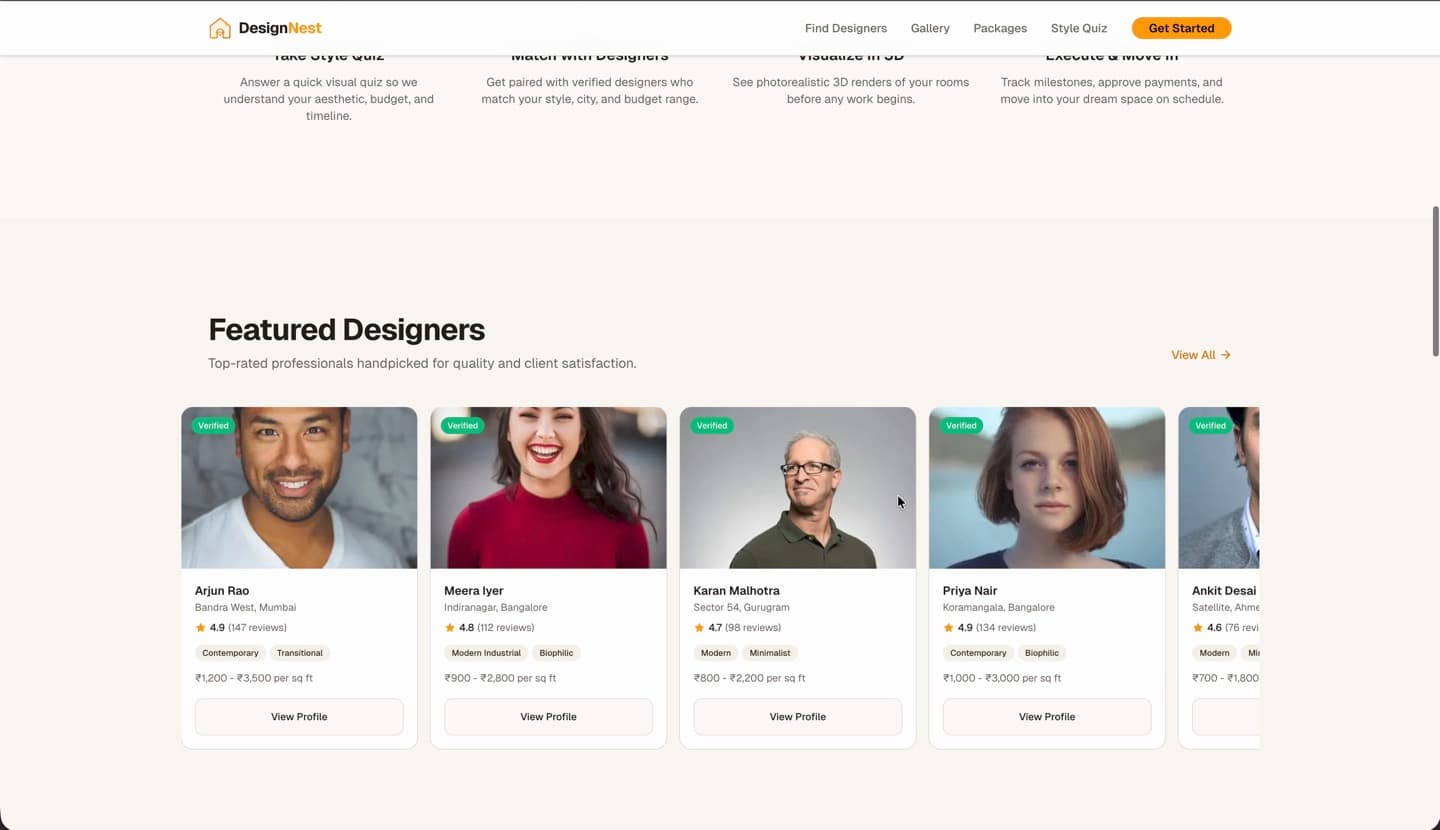This screenshot has width=1440, height=830.
Task: Select the Transitional tag on Arjun Rao's card
Action: tap(300, 653)
